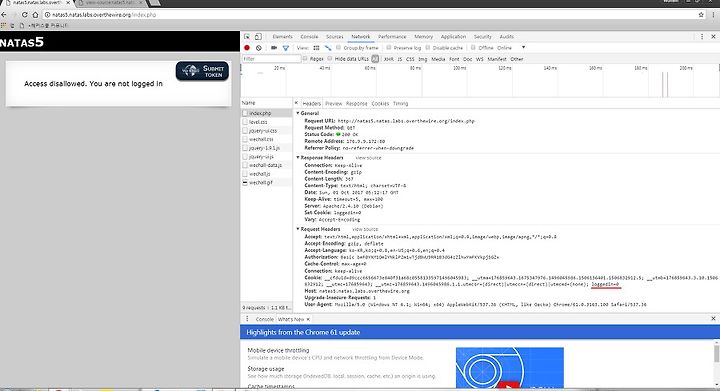Switch to the Response tab of request
The width and height of the screenshot is (720, 391).
coord(357,104)
